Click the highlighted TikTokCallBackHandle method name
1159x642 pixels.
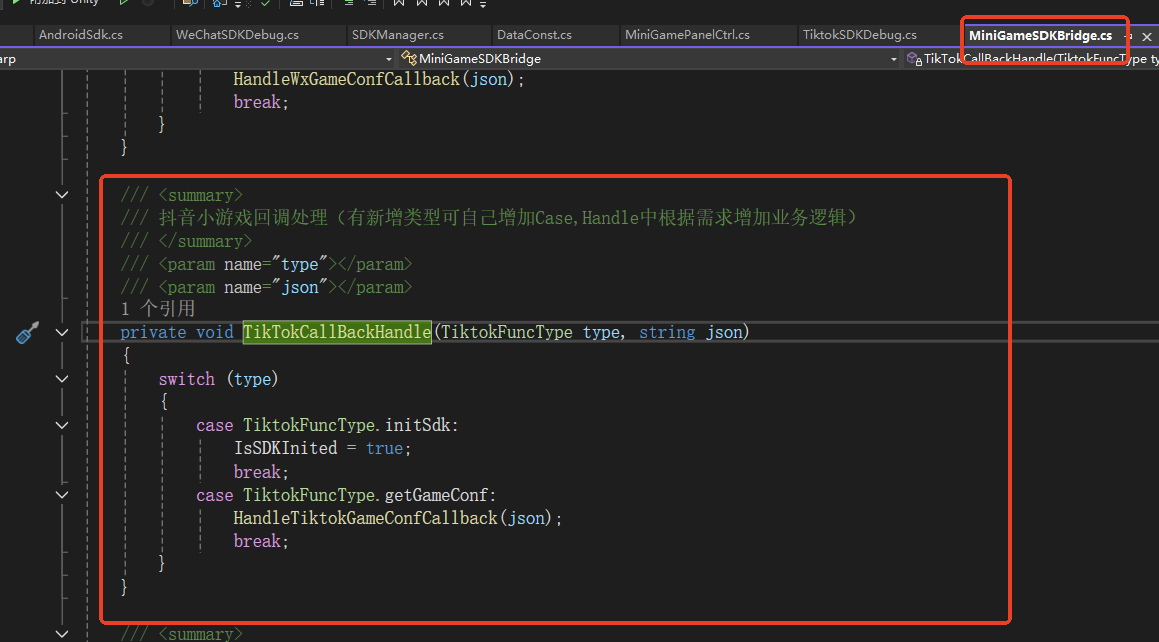(x=337, y=332)
